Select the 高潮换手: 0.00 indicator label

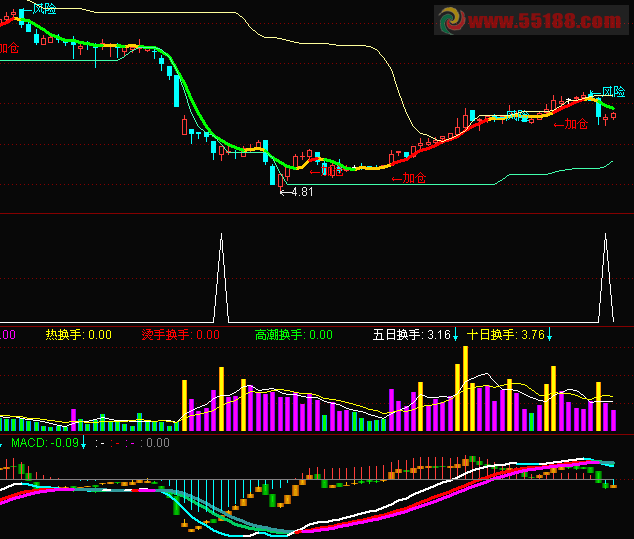(x=294, y=335)
